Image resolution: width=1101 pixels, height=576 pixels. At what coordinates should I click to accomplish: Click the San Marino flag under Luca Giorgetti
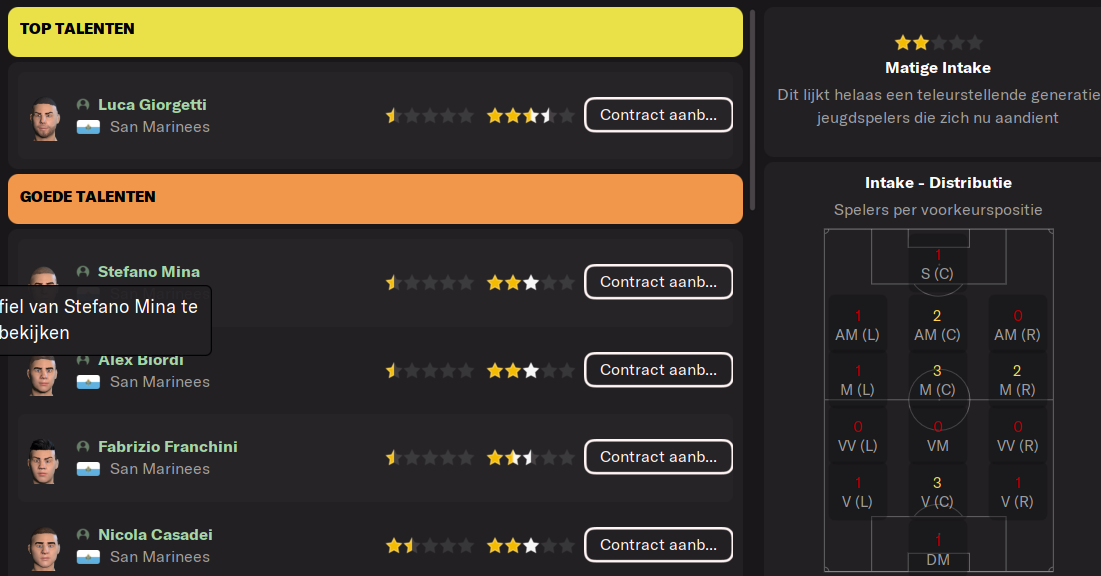88,127
